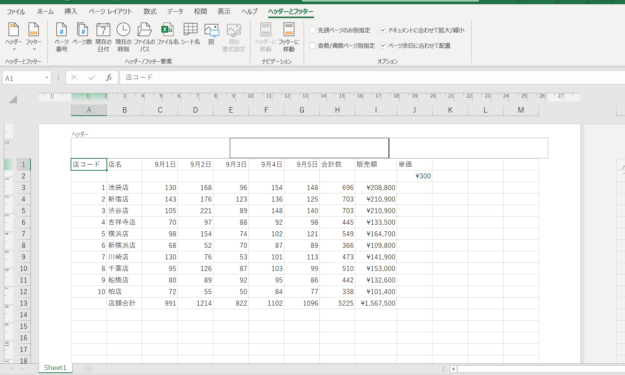
Task: Switch to the ホーム tab
Action: click(x=45, y=12)
